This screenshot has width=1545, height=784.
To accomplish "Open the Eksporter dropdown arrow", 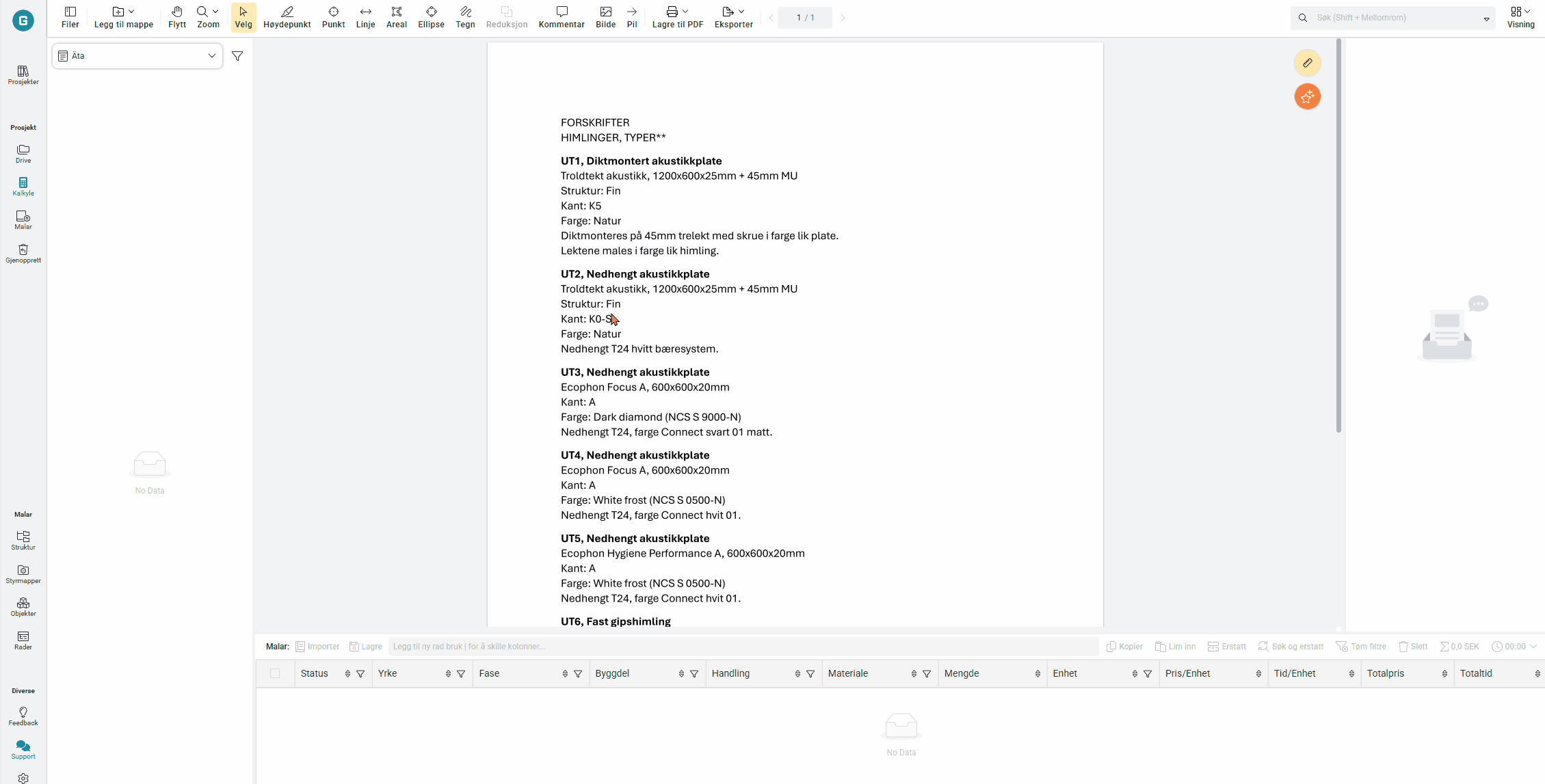I will tap(741, 12).
